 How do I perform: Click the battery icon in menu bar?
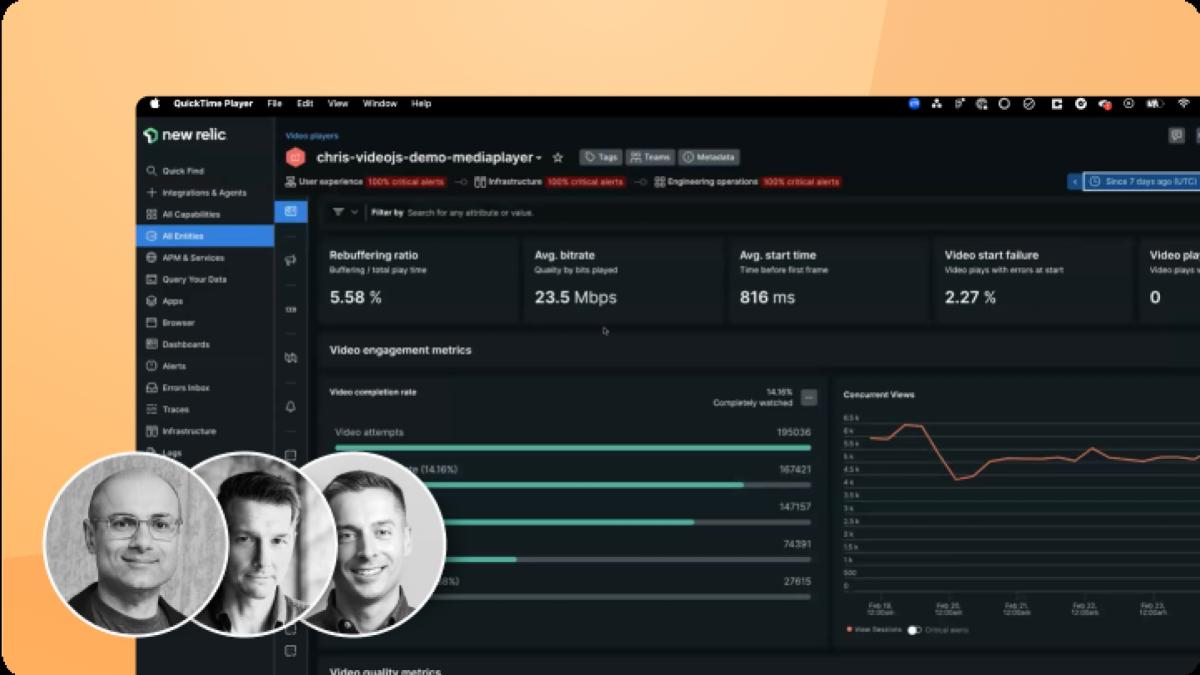click(x=1156, y=103)
